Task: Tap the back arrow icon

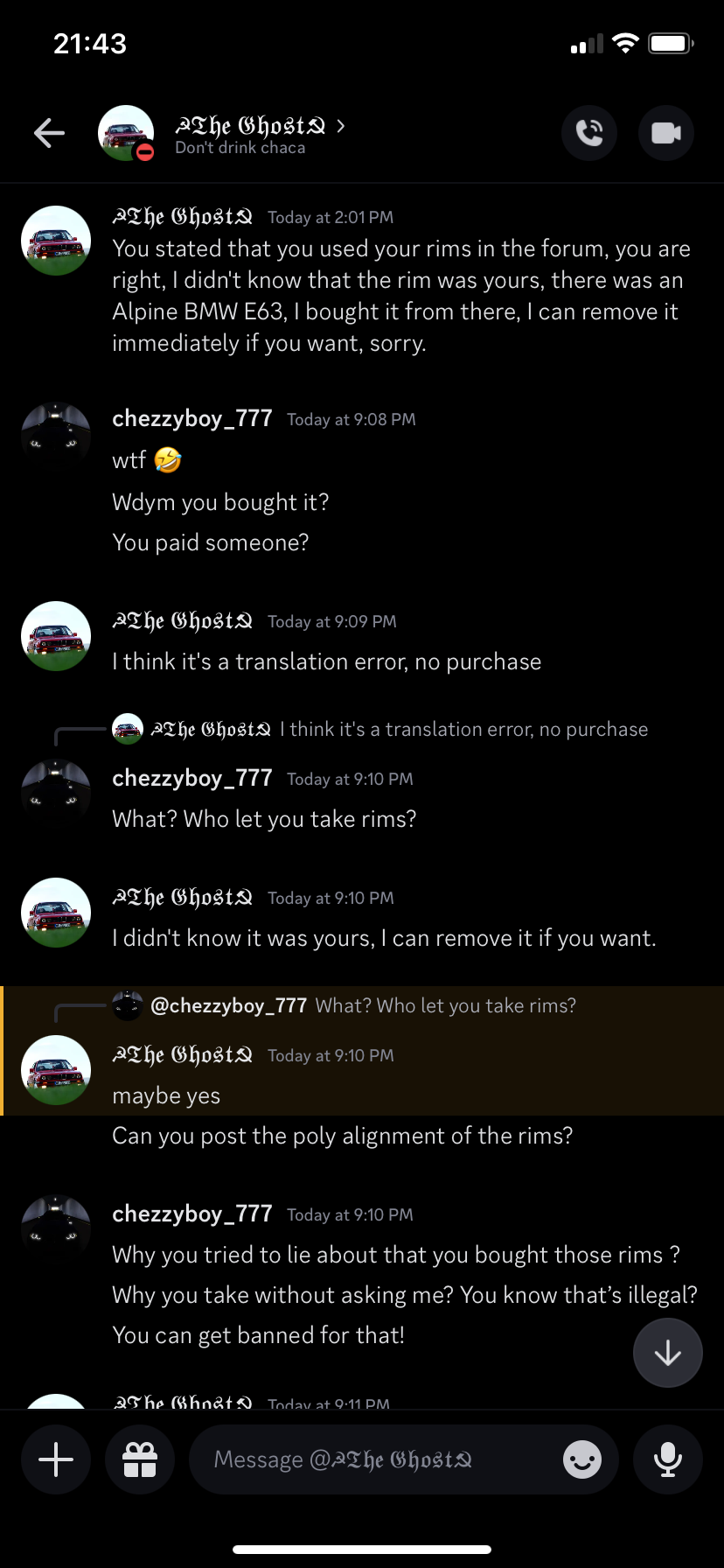Action: click(50, 133)
